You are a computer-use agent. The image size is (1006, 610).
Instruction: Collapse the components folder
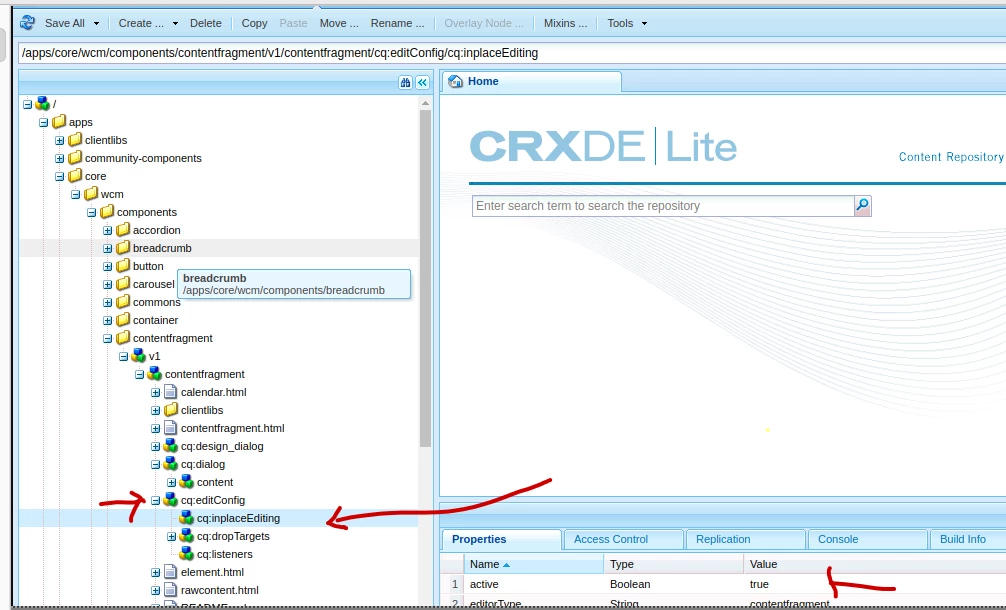[x=92, y=212]
